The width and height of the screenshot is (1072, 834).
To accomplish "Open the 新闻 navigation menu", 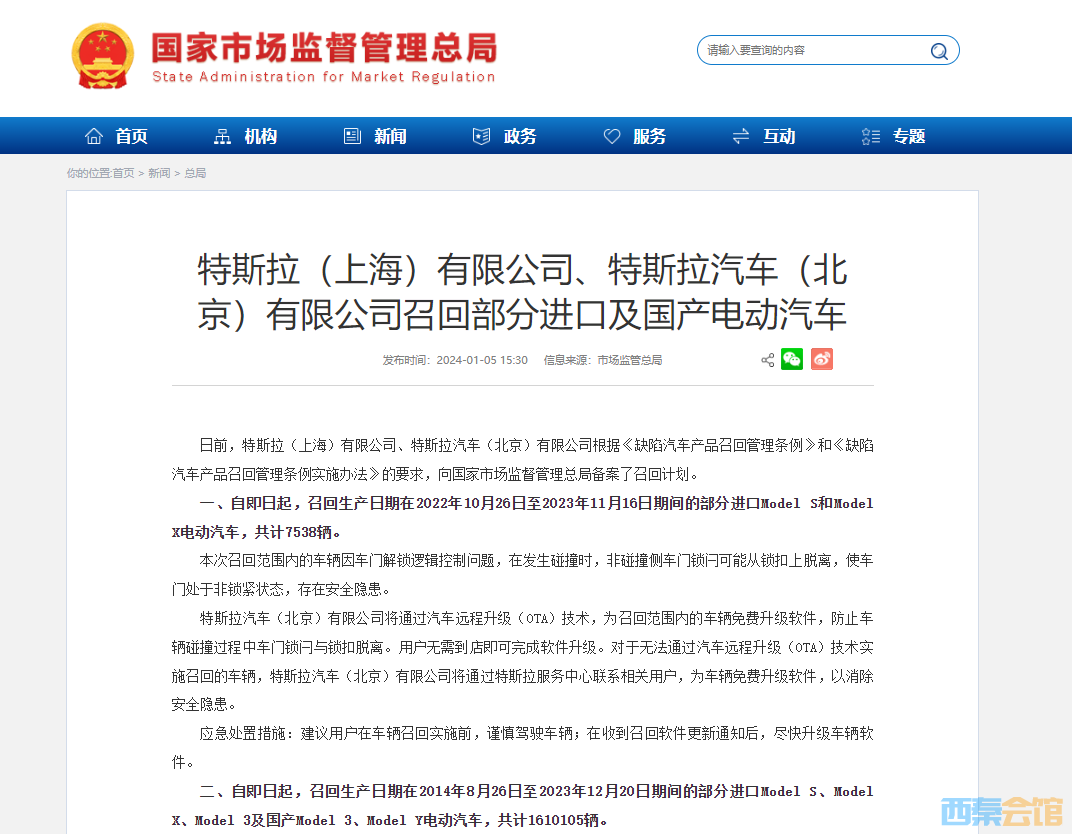I will pos(390,136).
